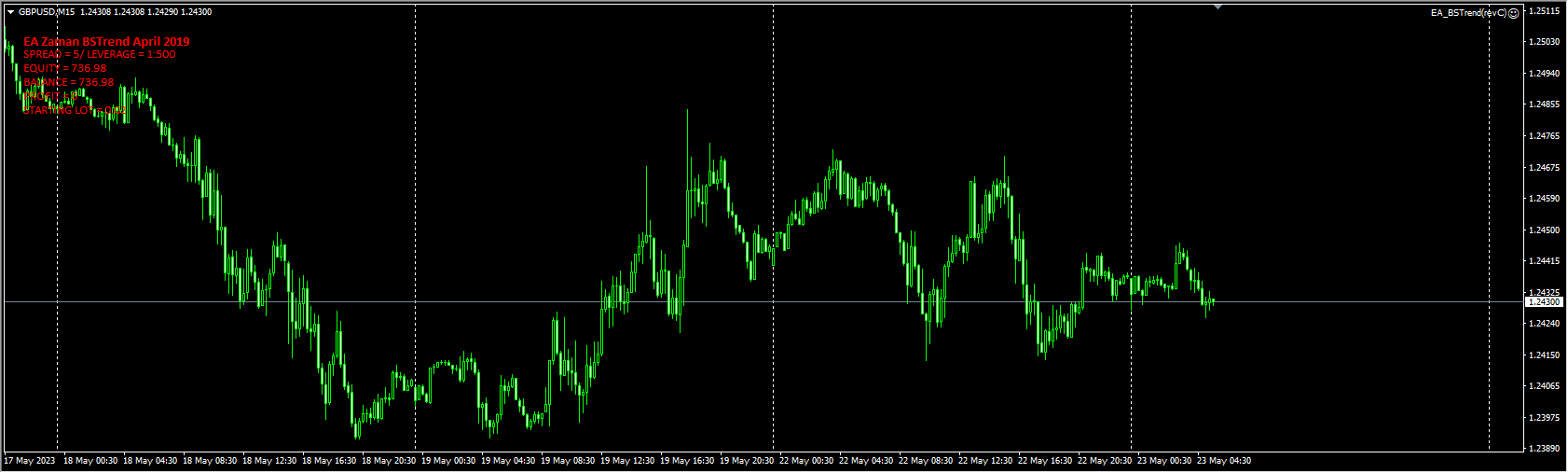This screenshot has height=473, width=1568.
Task: Click the 22 May 00:30 time label
Action: click(806, 461)
